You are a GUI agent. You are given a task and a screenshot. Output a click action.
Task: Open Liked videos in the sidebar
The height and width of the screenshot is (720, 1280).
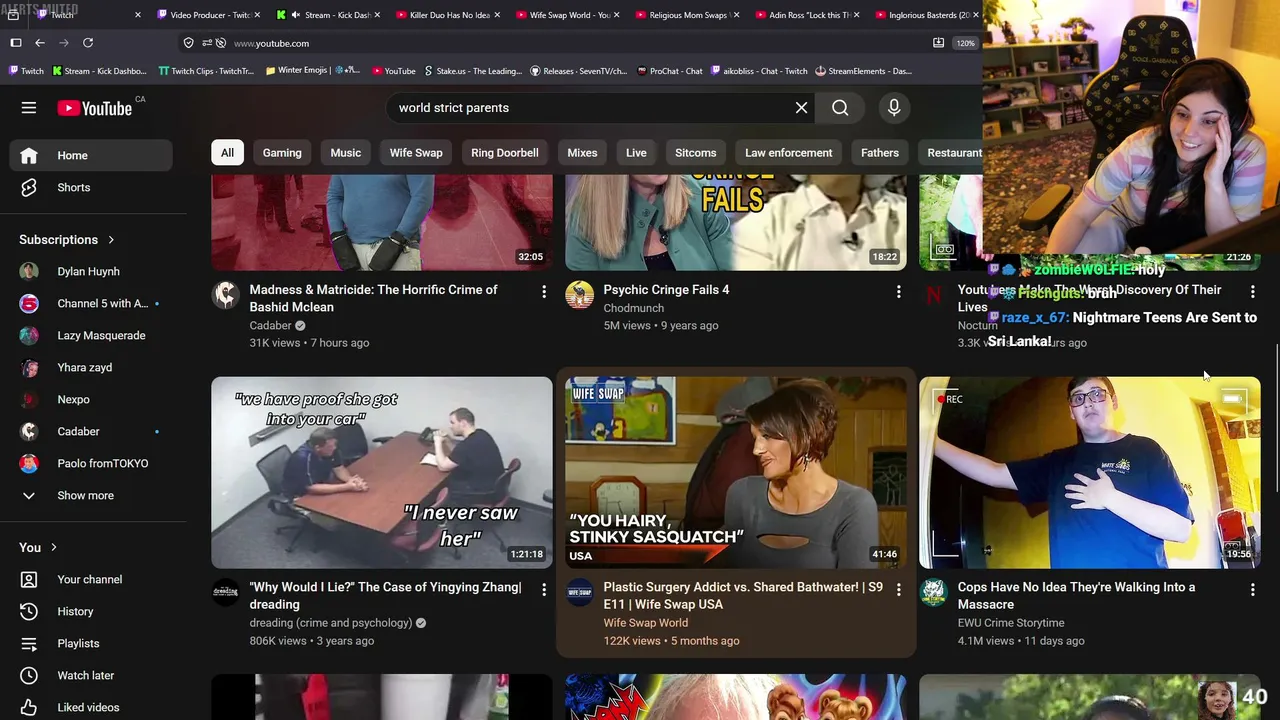point(88,708)
